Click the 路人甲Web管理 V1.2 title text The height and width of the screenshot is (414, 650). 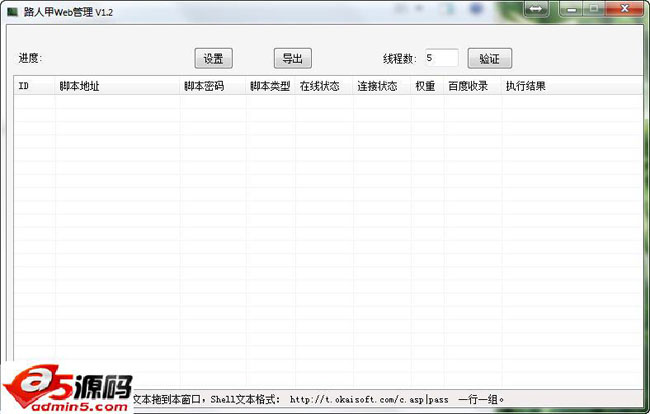point(68,12)
